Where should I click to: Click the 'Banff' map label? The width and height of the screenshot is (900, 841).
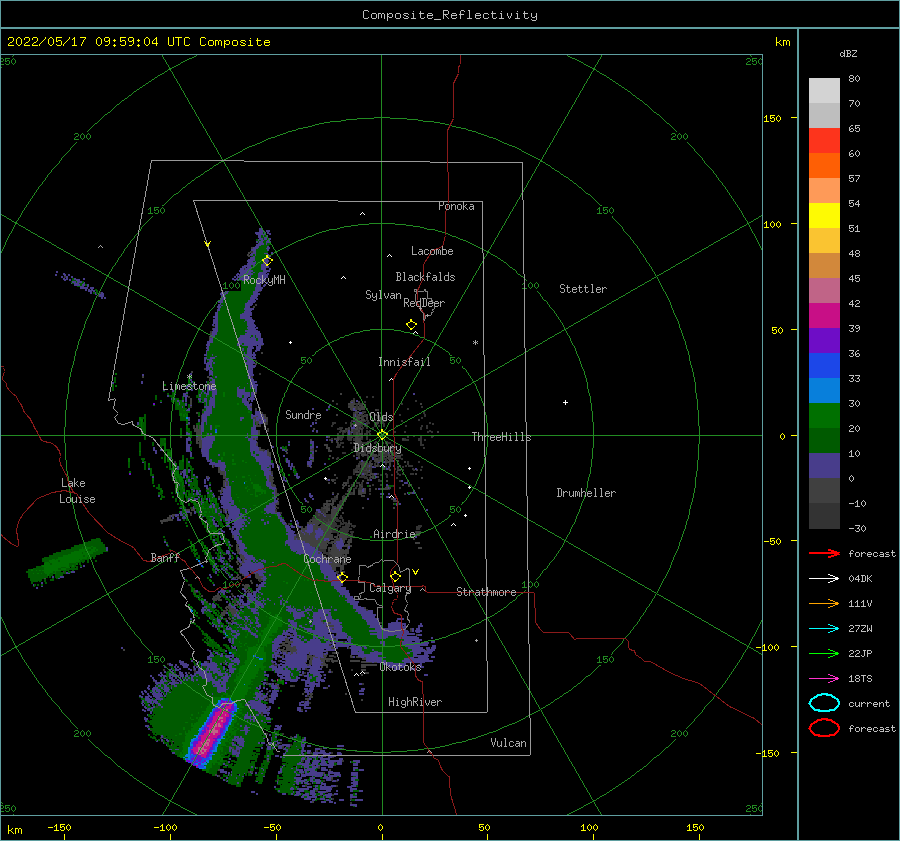pos(165,557)
